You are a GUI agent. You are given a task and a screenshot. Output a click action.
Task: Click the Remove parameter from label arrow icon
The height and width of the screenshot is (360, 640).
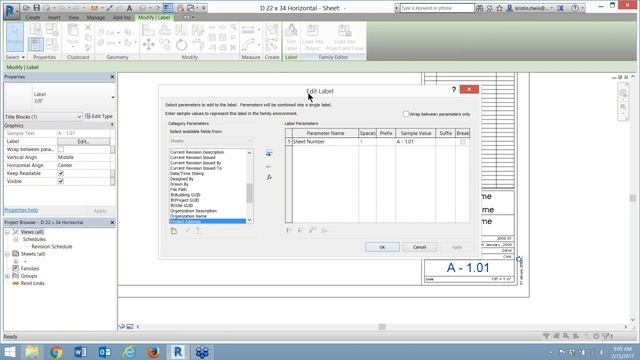coord(269,167)
